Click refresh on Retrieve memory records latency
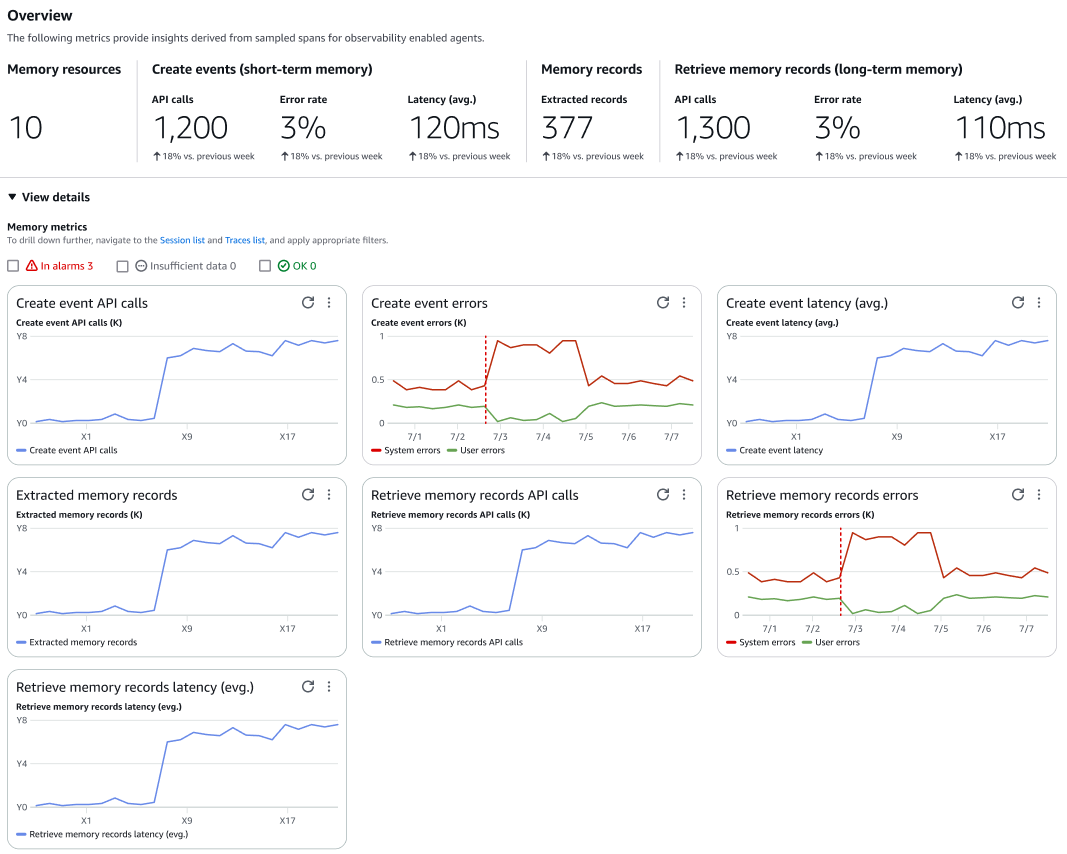This screenshot has width=1067, height=854. (308, 687)
